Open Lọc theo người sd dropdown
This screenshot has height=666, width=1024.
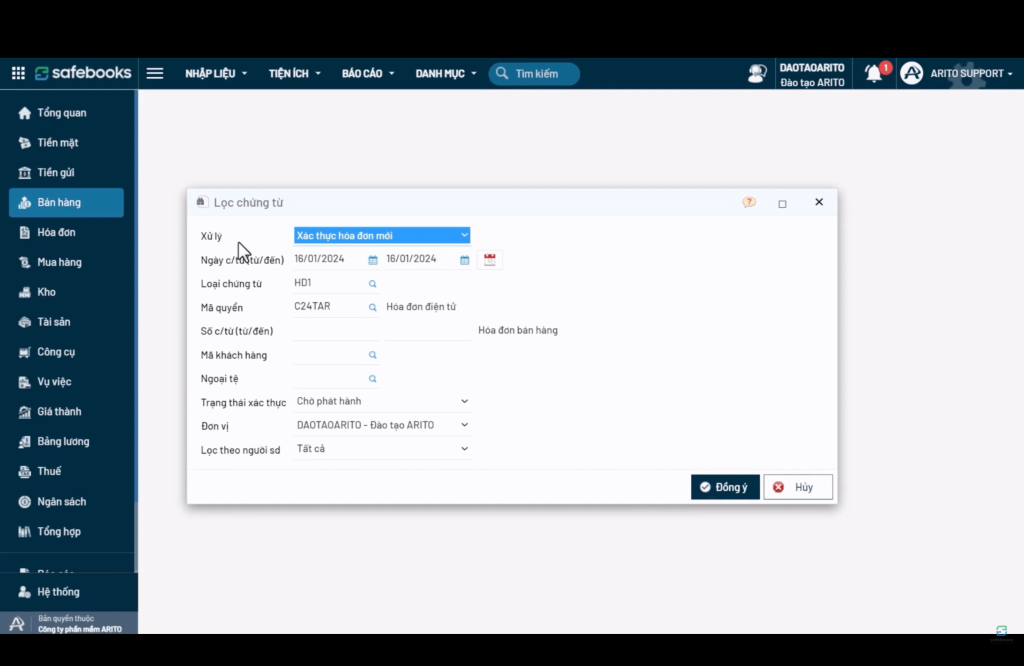click(382, 449)
